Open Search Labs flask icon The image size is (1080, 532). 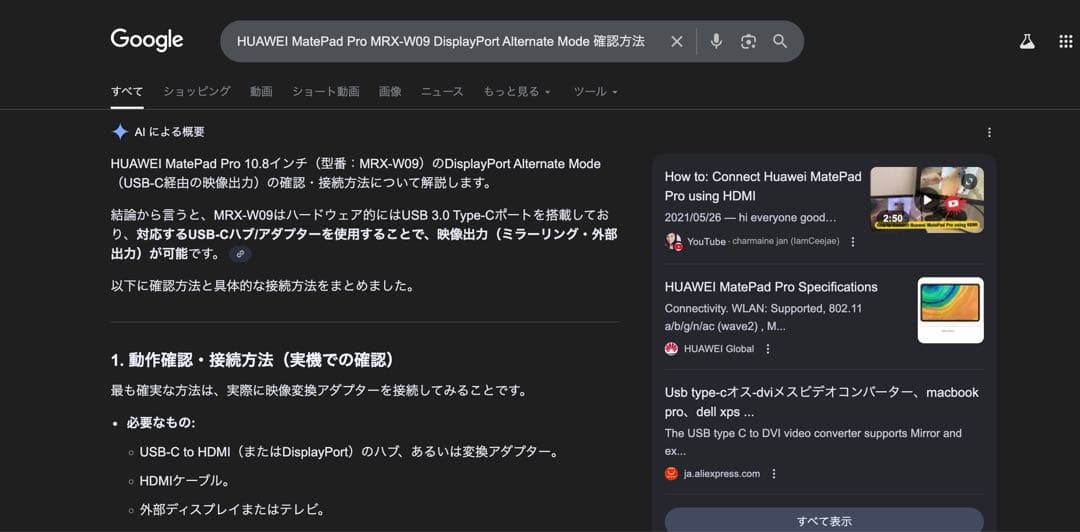(x=1028, y=41)
